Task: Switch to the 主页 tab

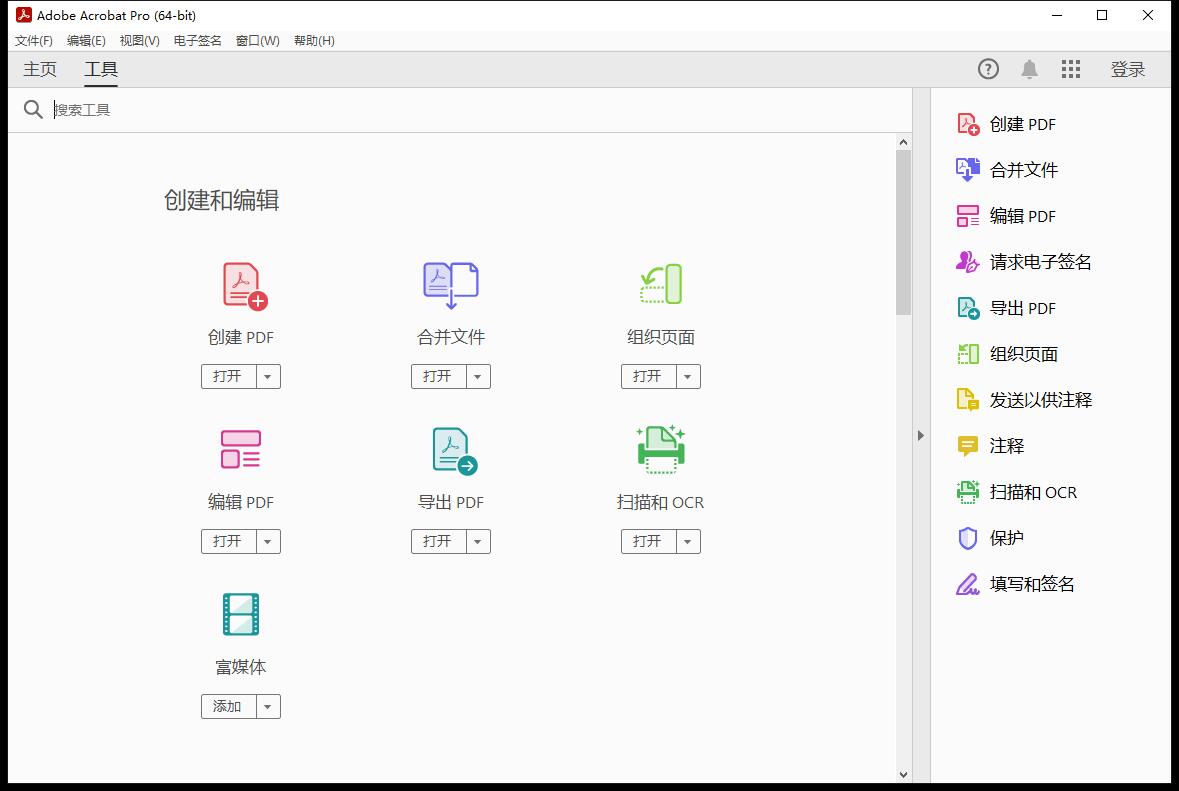Action: (40, 69)
